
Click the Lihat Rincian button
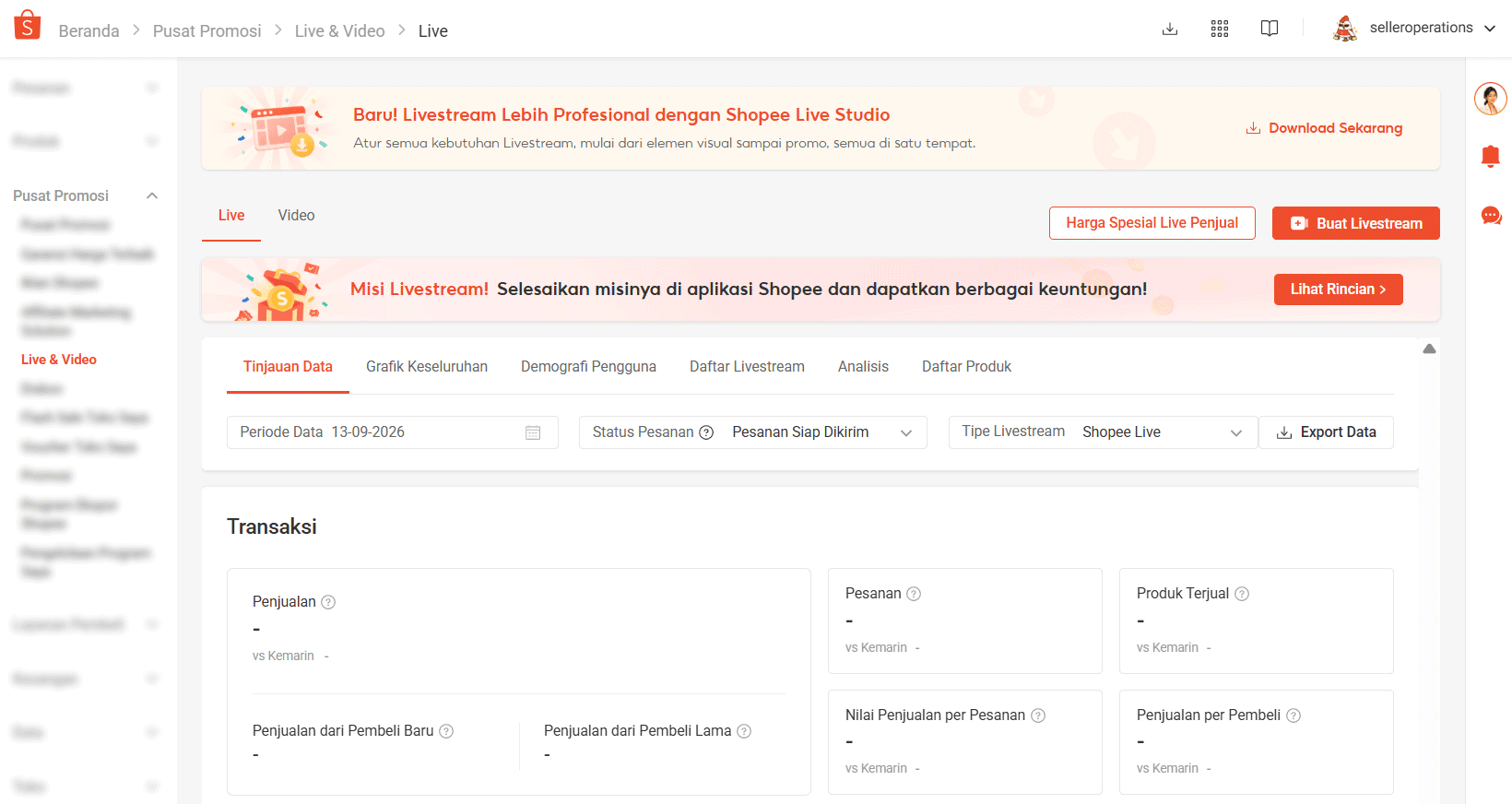tap(1339, 290)
